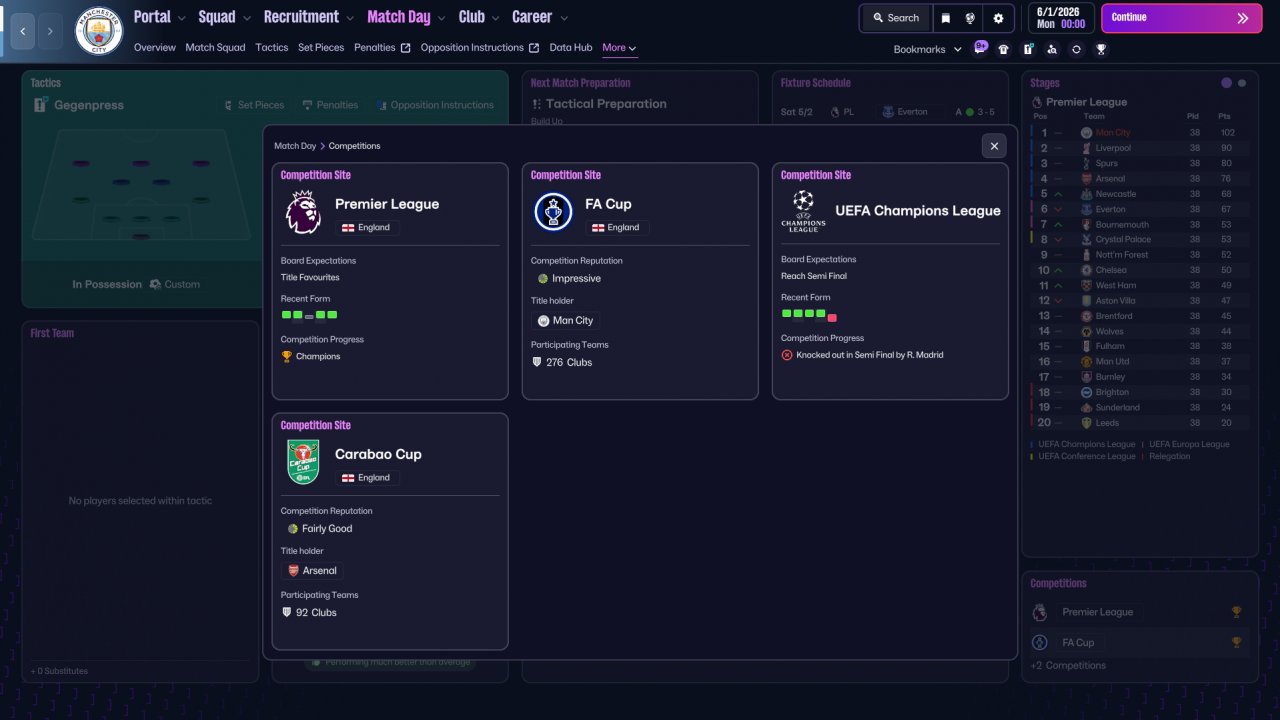Click the Liverpool row in league table
This screenshot has height=720, width=1280.
click(1140, 148)
